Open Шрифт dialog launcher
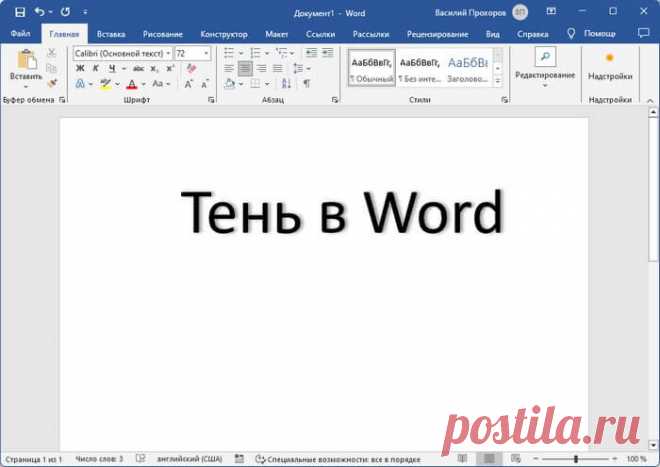This screenshot has height=467, width=660. point(211,100)
